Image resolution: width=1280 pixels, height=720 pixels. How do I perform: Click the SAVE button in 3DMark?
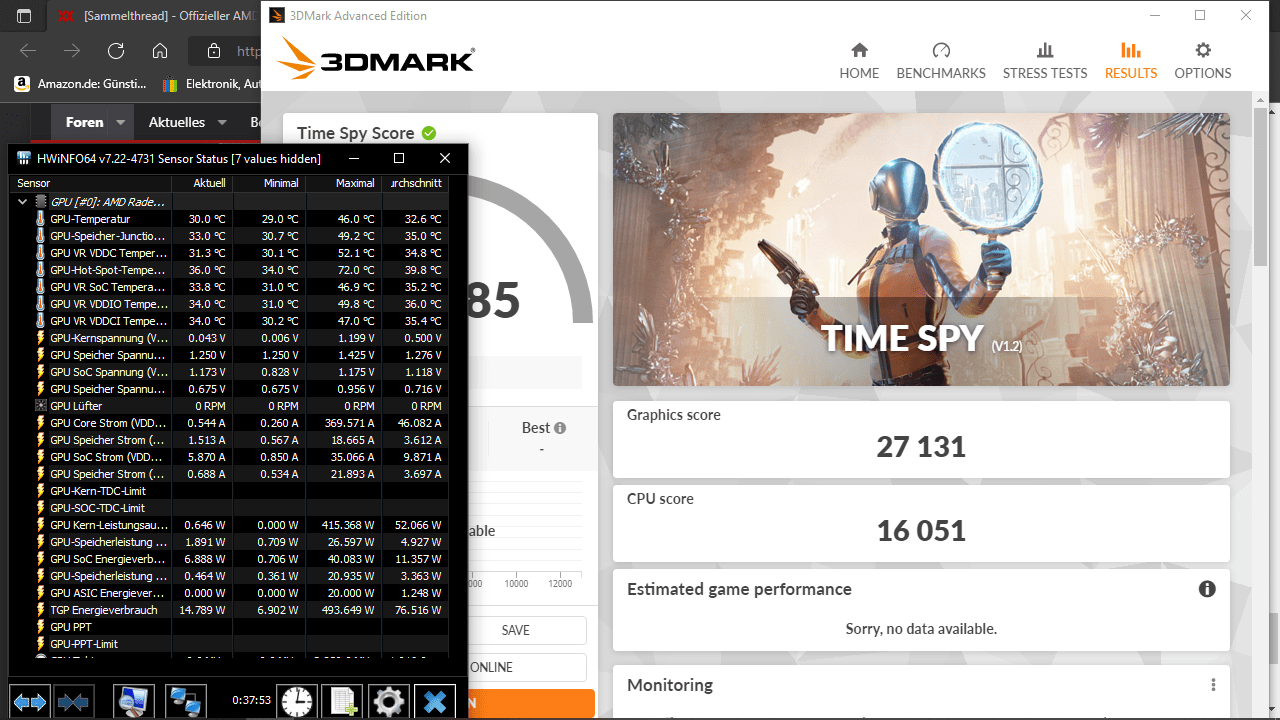516,630
